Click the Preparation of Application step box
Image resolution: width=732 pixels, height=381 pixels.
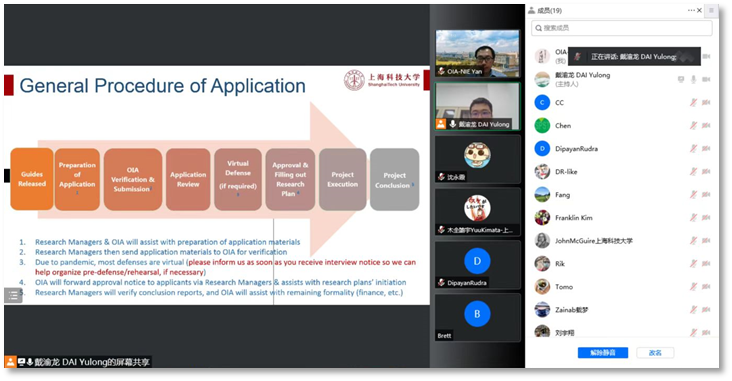(x=77, y=179)
